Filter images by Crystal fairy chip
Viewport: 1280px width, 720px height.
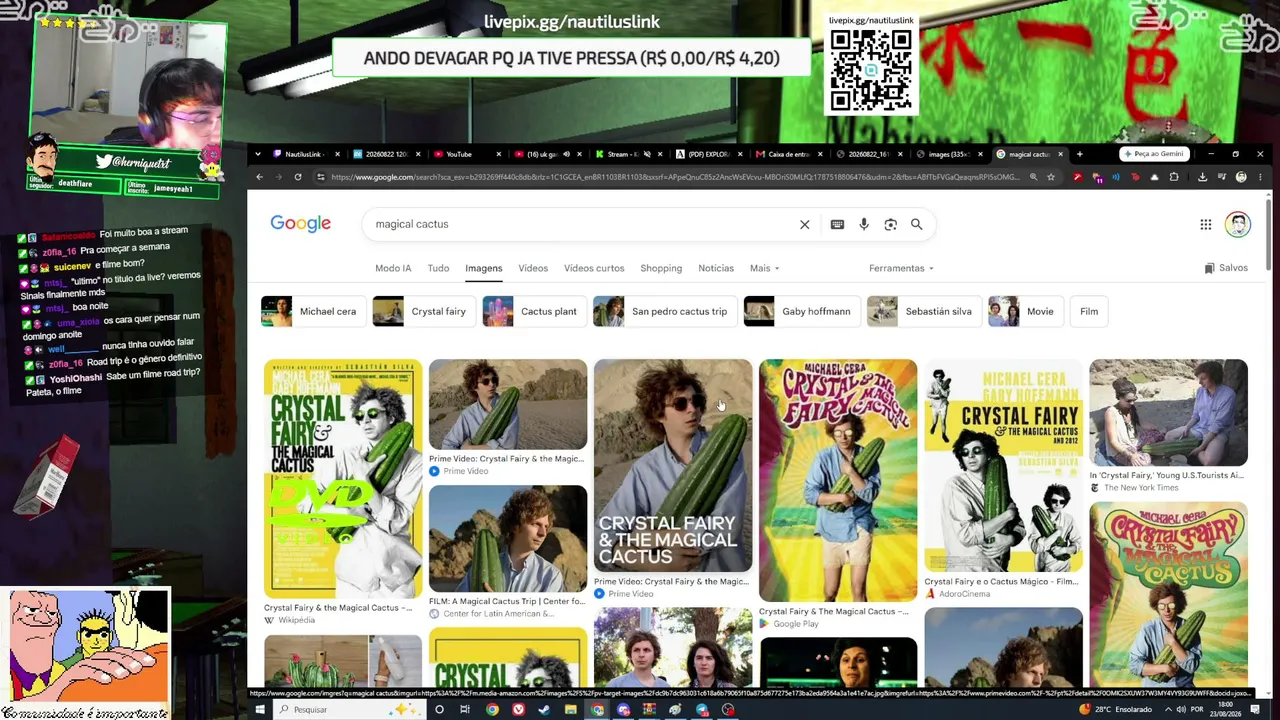424,312
